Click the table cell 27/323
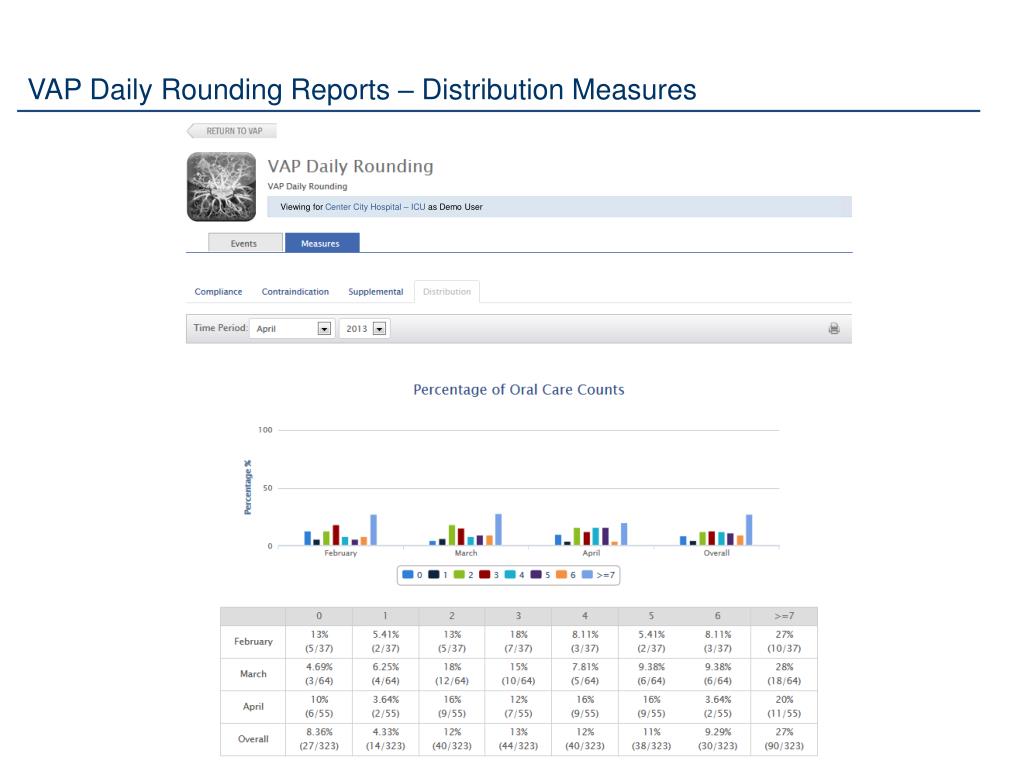 [x=319, y=739]
